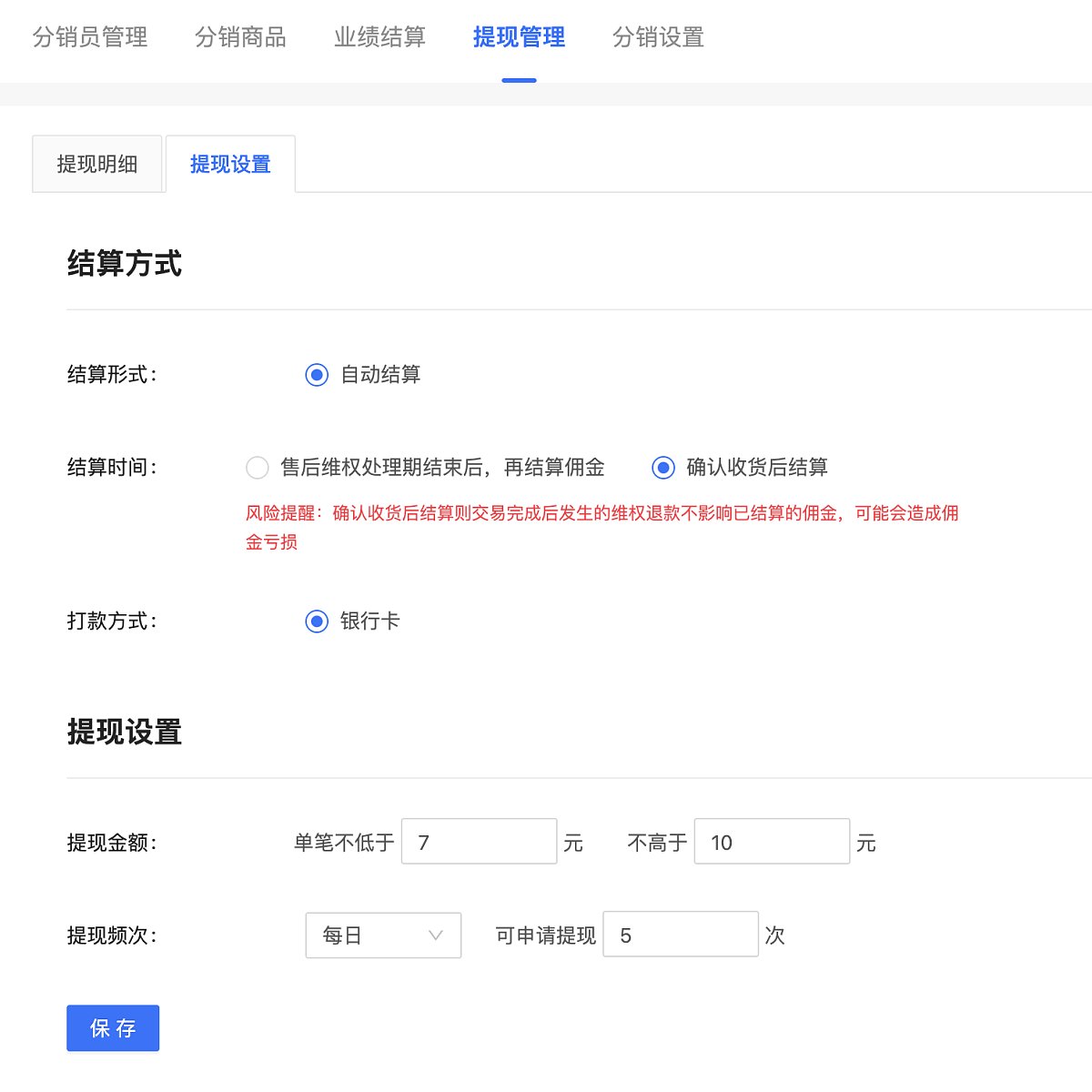Click the 结算形式 label
This screenshot has height=1092, width=1092.
pyautogui.click(x=112, y=375)
